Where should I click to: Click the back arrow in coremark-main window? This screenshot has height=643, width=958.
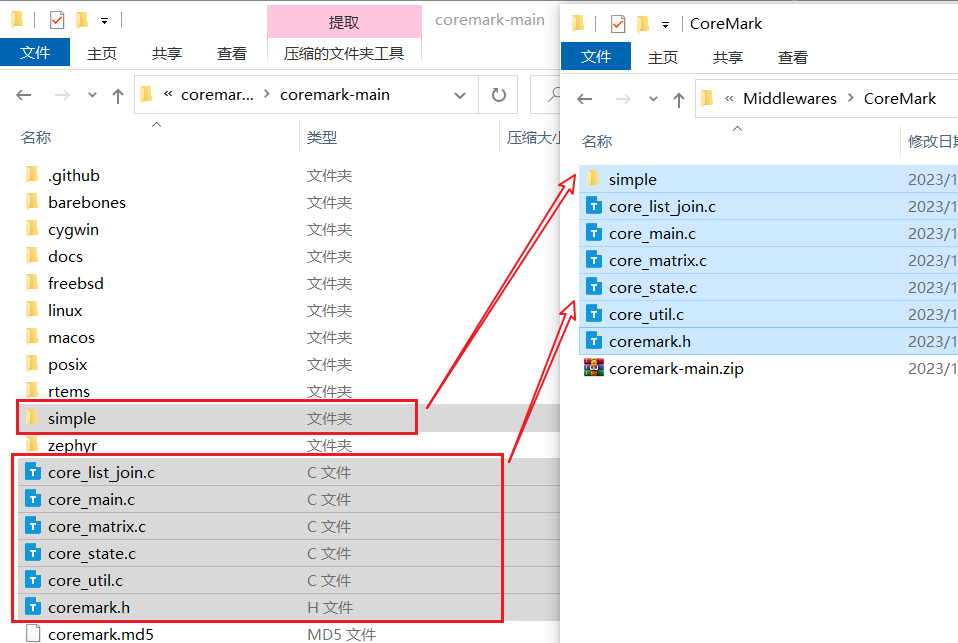[23, 93]
